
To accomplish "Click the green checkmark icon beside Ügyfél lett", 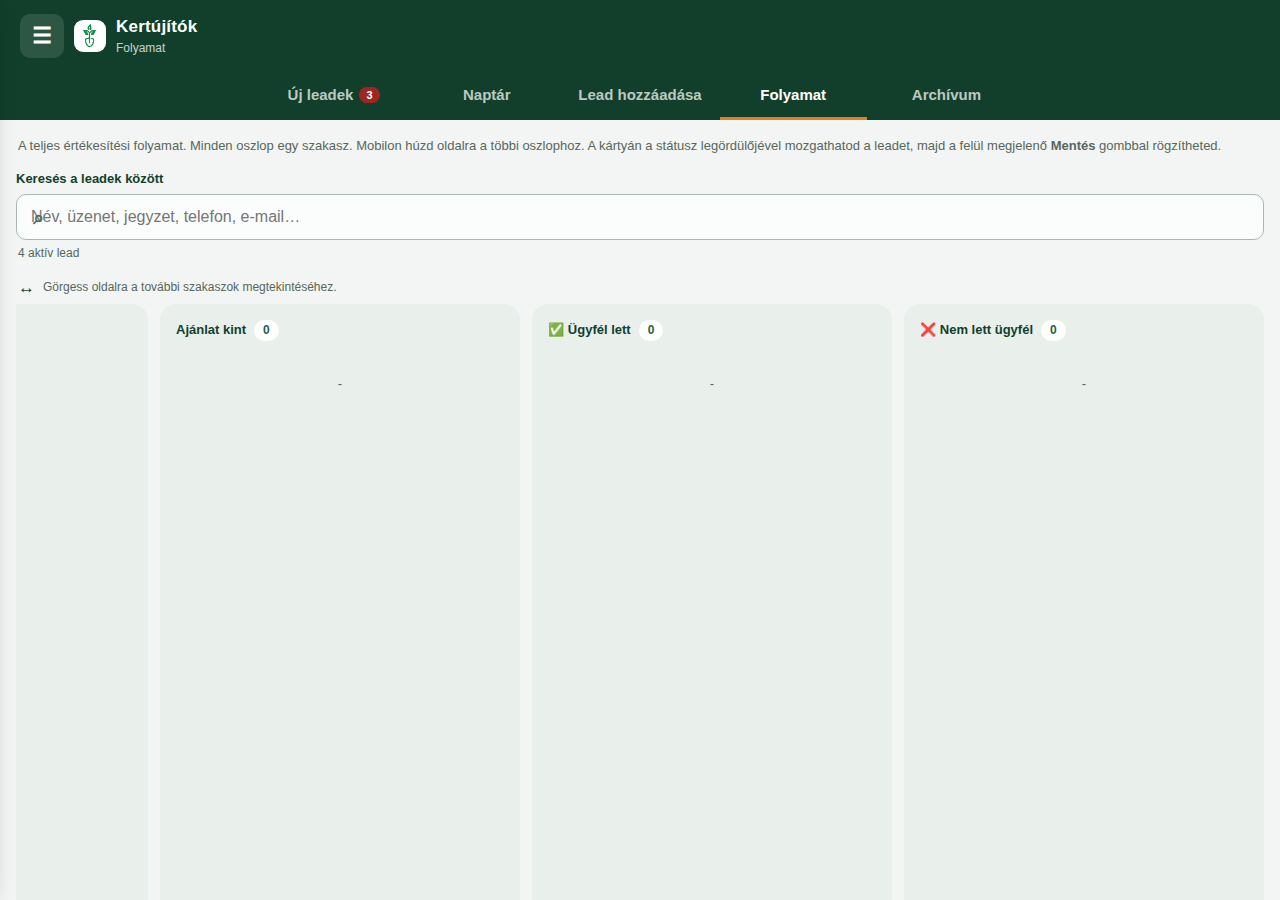I will (x=556, y=330).
